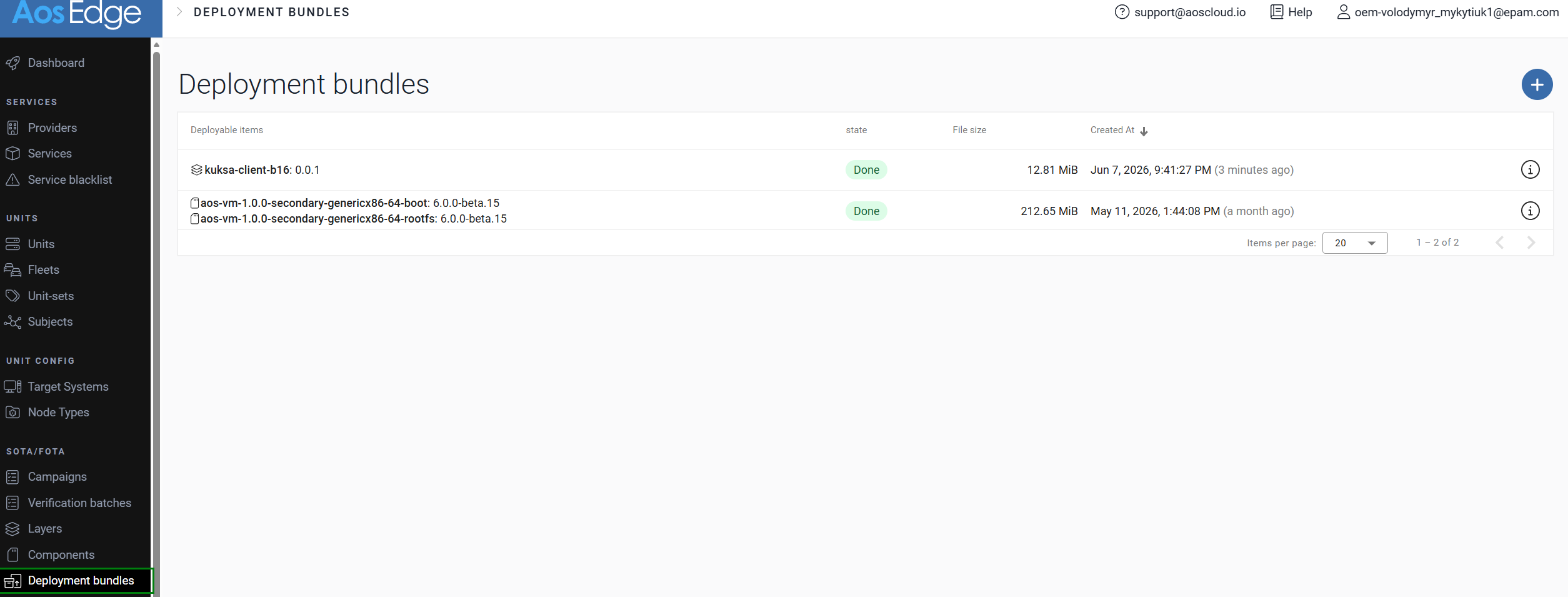Click the Help book icon
Viewport: 1568px width, 597px height.
coord(1276,12)
